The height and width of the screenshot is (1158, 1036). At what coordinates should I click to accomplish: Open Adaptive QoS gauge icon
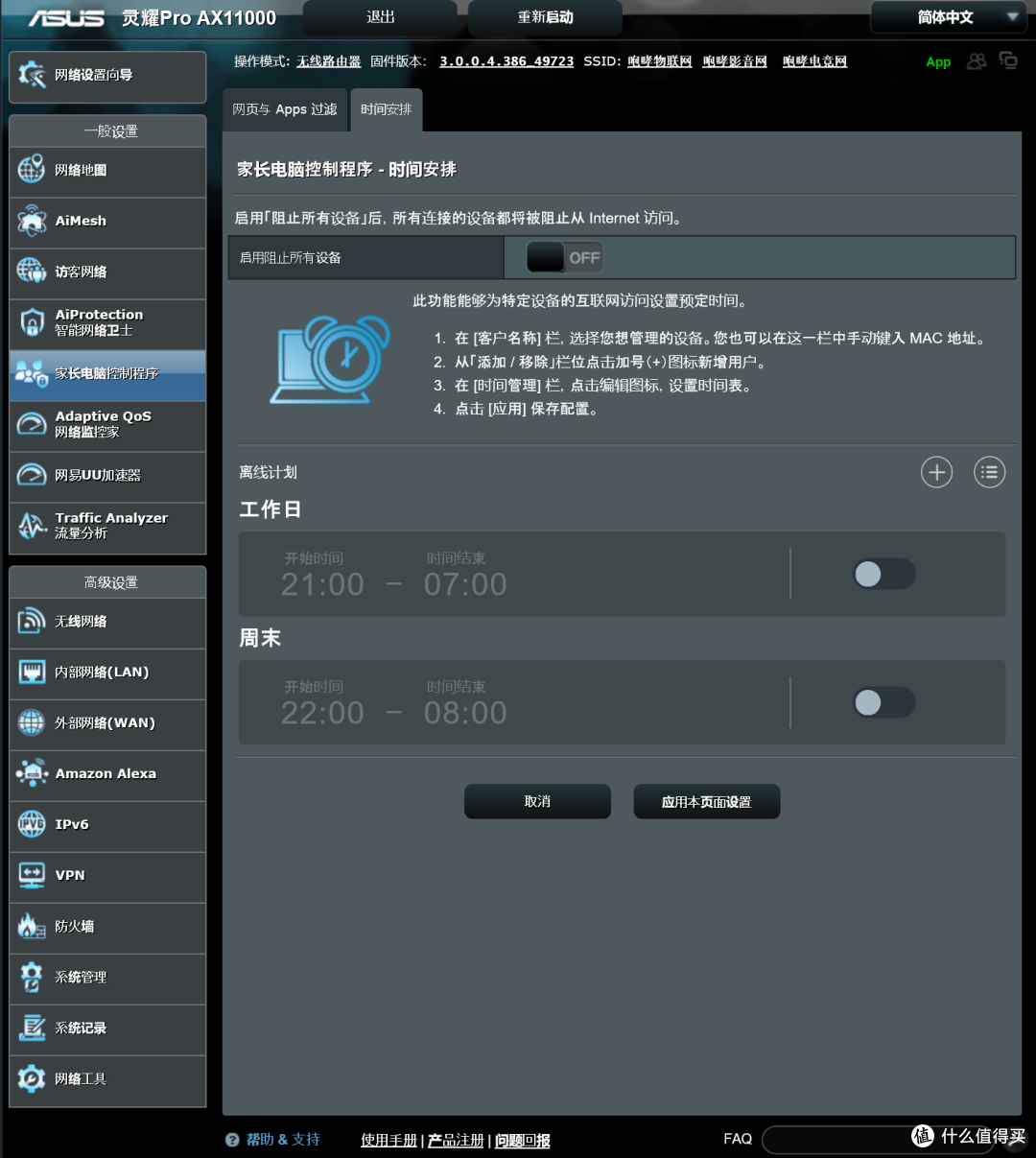click(32, 424)
